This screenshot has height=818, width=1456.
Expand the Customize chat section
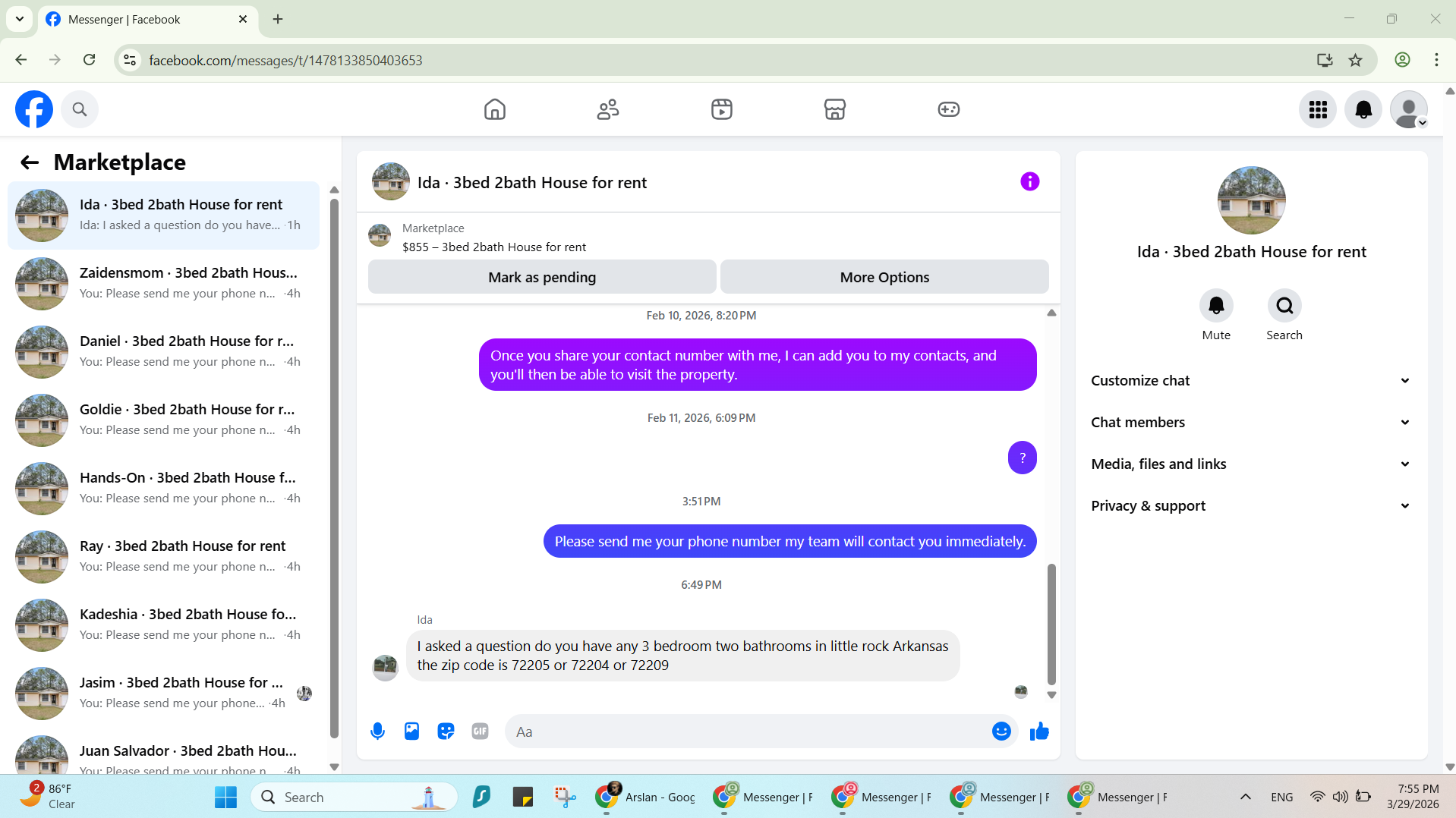(1251, 381)
